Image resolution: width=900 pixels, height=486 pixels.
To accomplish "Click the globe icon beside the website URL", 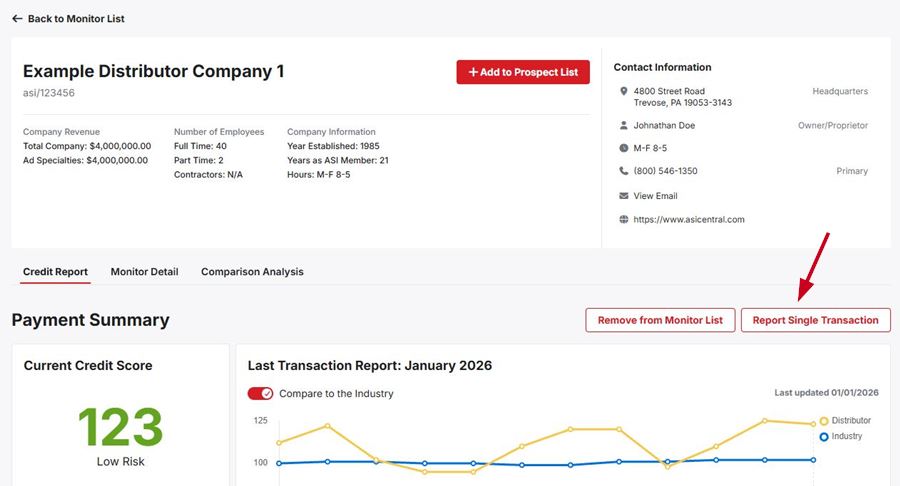I will (624, 220).
